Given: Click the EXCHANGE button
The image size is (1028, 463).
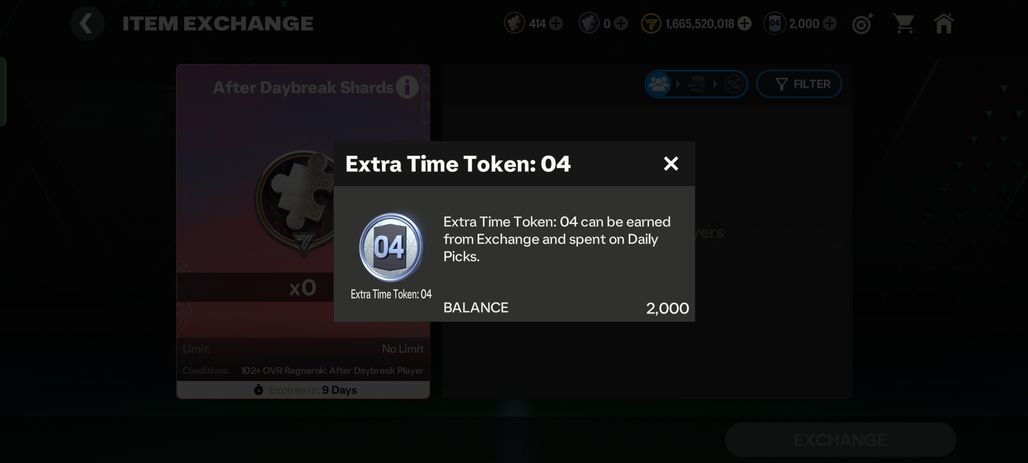Looking at the screenshot, I should point(840,439).
